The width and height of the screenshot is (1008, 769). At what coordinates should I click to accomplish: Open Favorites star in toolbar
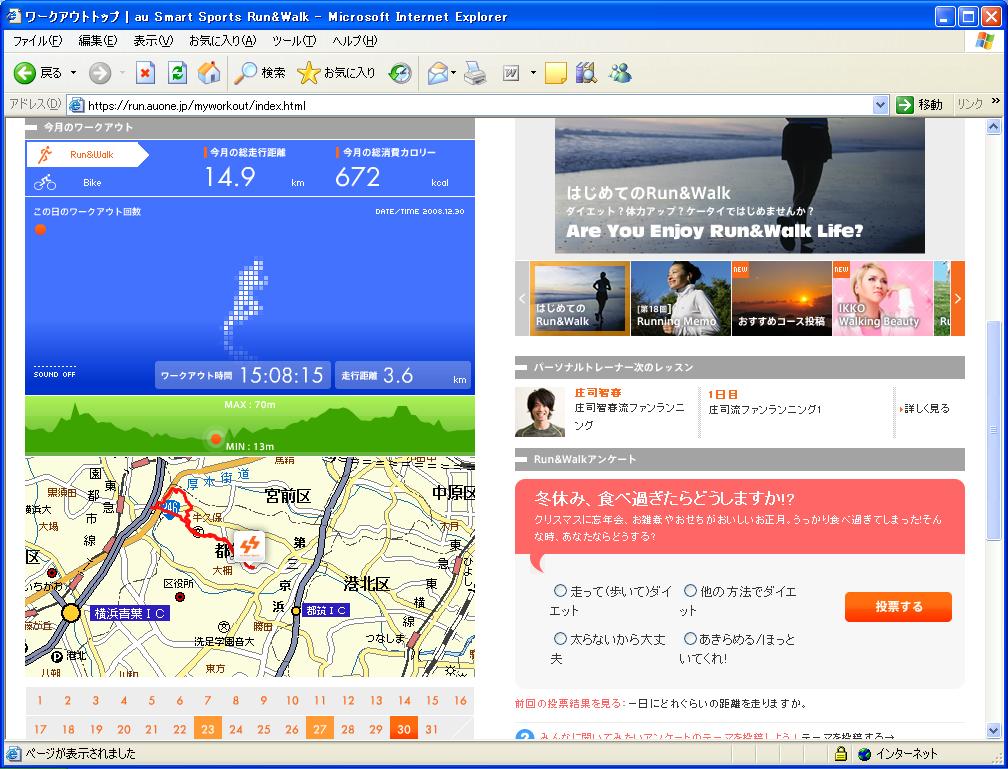pyautogui.click(x=309, y=73)
